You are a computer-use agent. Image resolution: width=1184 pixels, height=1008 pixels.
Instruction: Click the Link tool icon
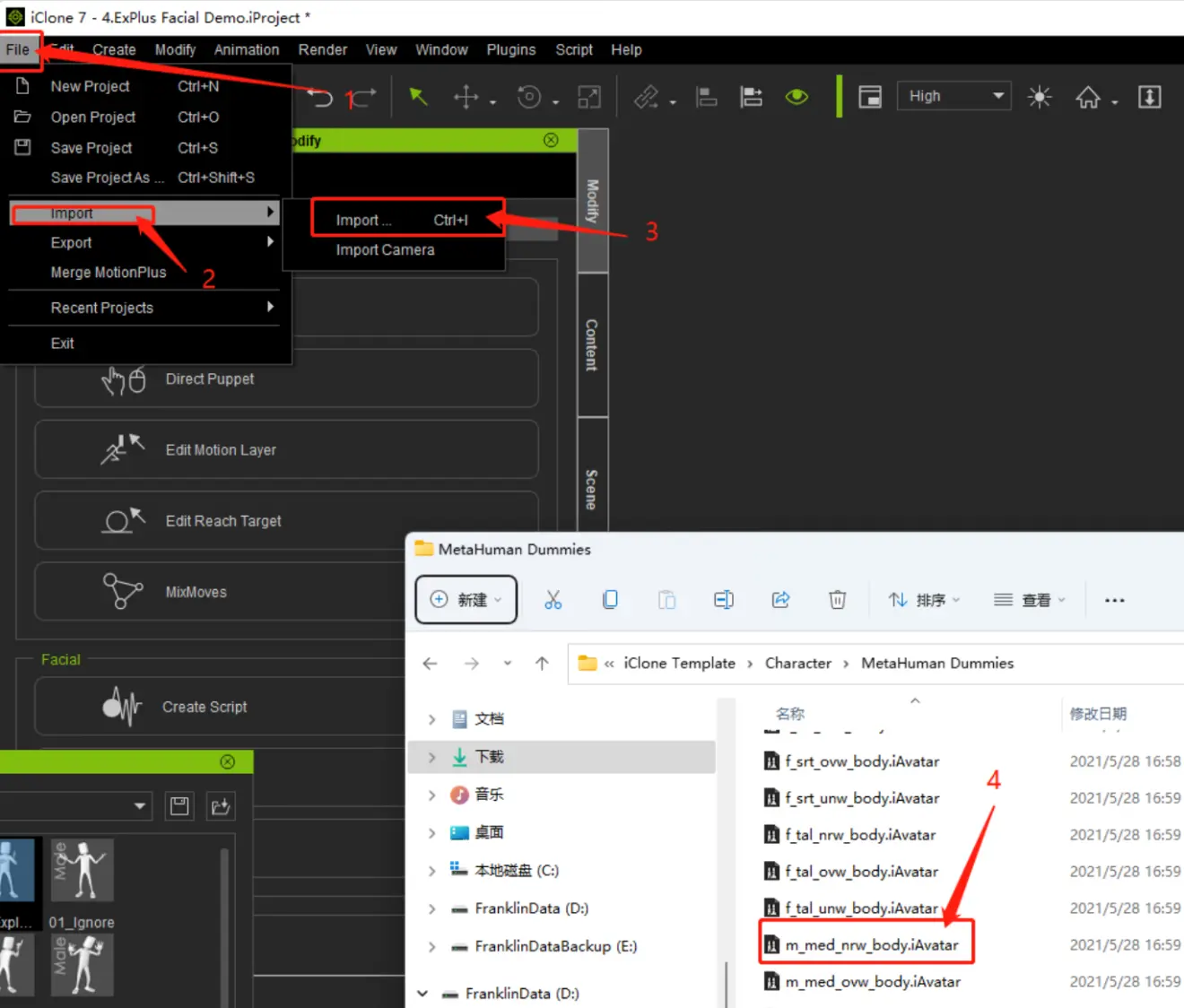click(x=647, y=97)
